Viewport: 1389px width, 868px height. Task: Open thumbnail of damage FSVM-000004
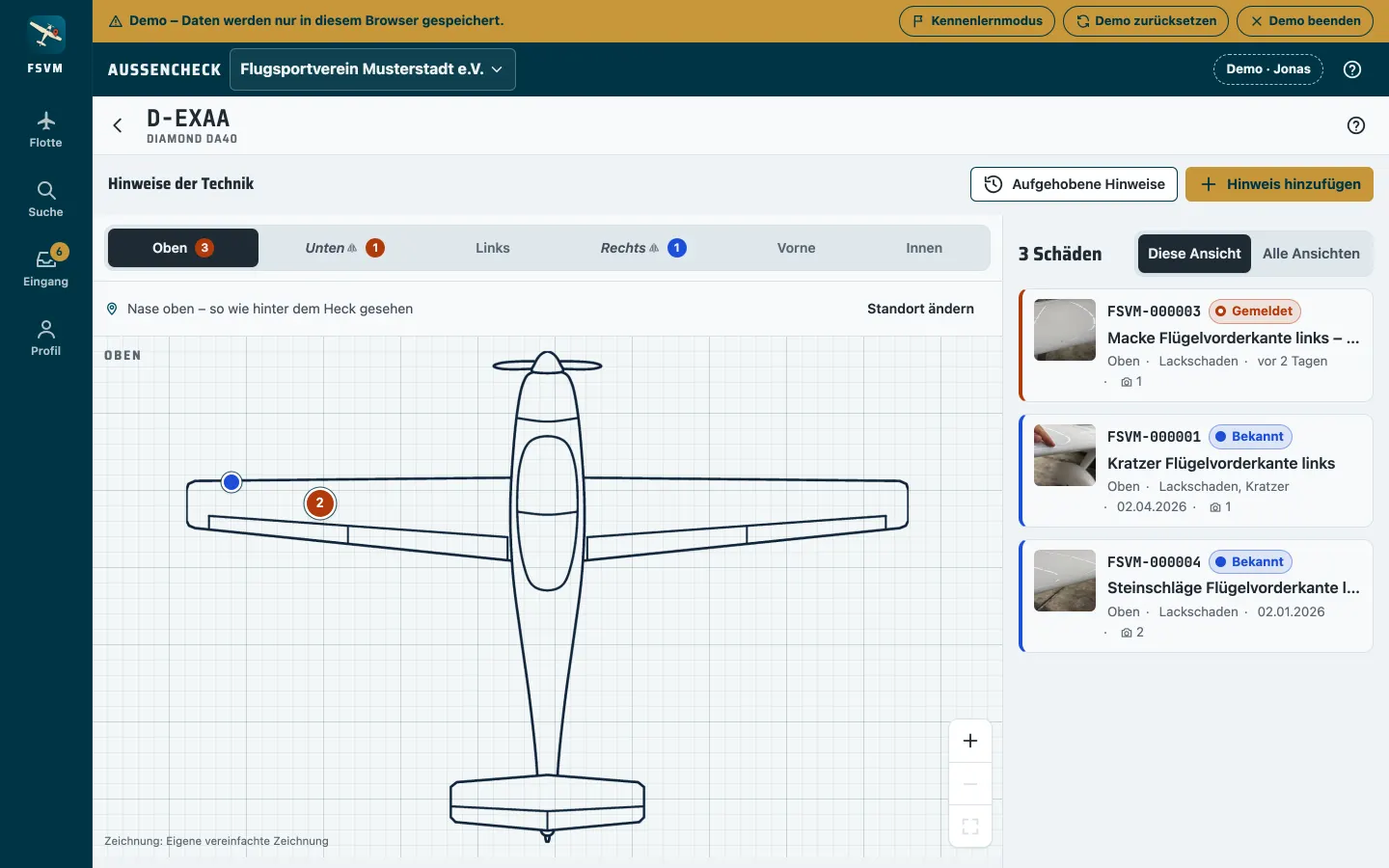tap(1065, 581)
